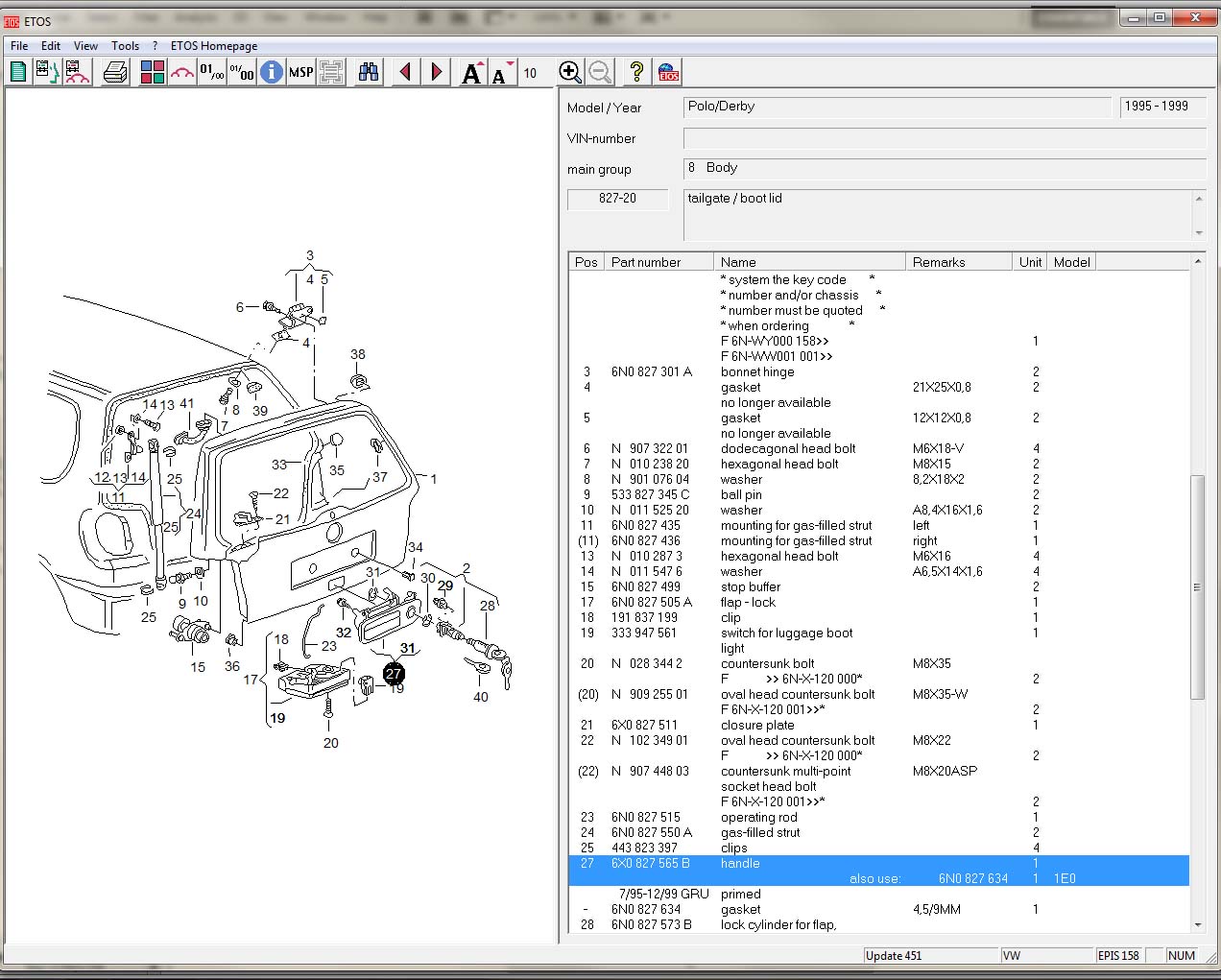1221x980 pixels.
Task: Go to previous page with left arrow
Action: click(x=405, y=72)
